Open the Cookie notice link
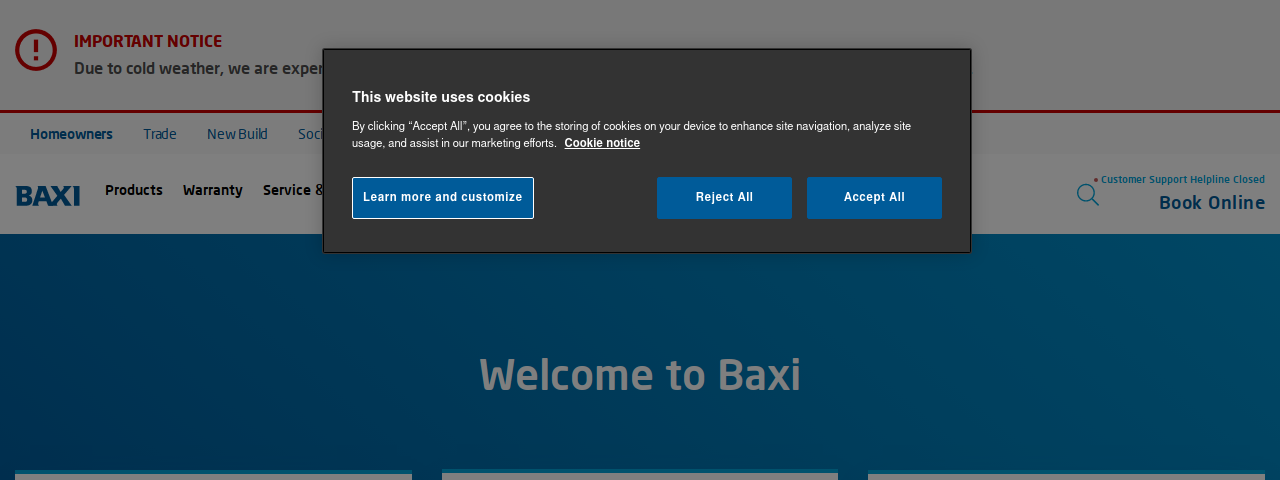This screenshot has height=480, width=1280. (x=602, y=143)
